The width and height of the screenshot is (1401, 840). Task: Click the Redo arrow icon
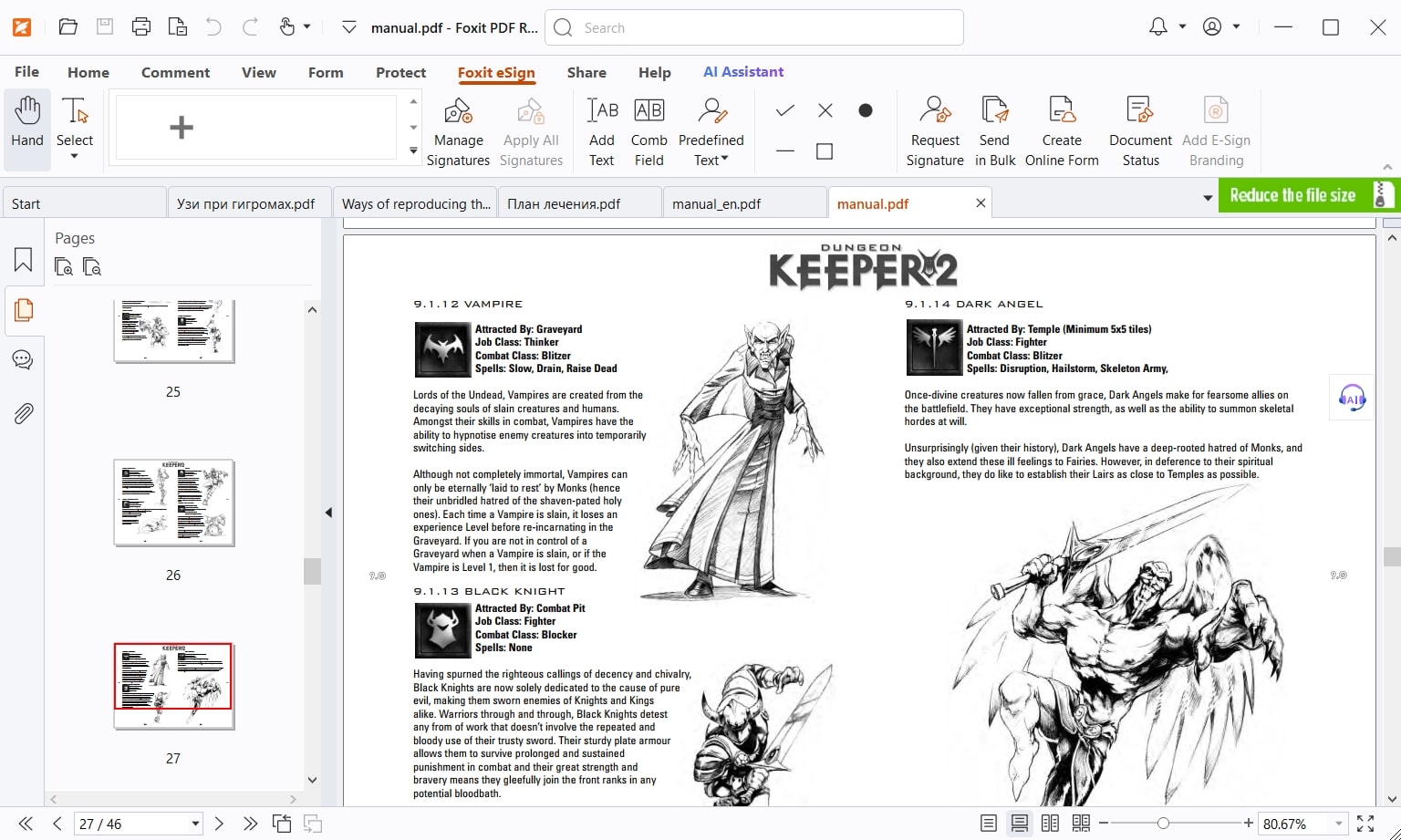click(250, 27)
